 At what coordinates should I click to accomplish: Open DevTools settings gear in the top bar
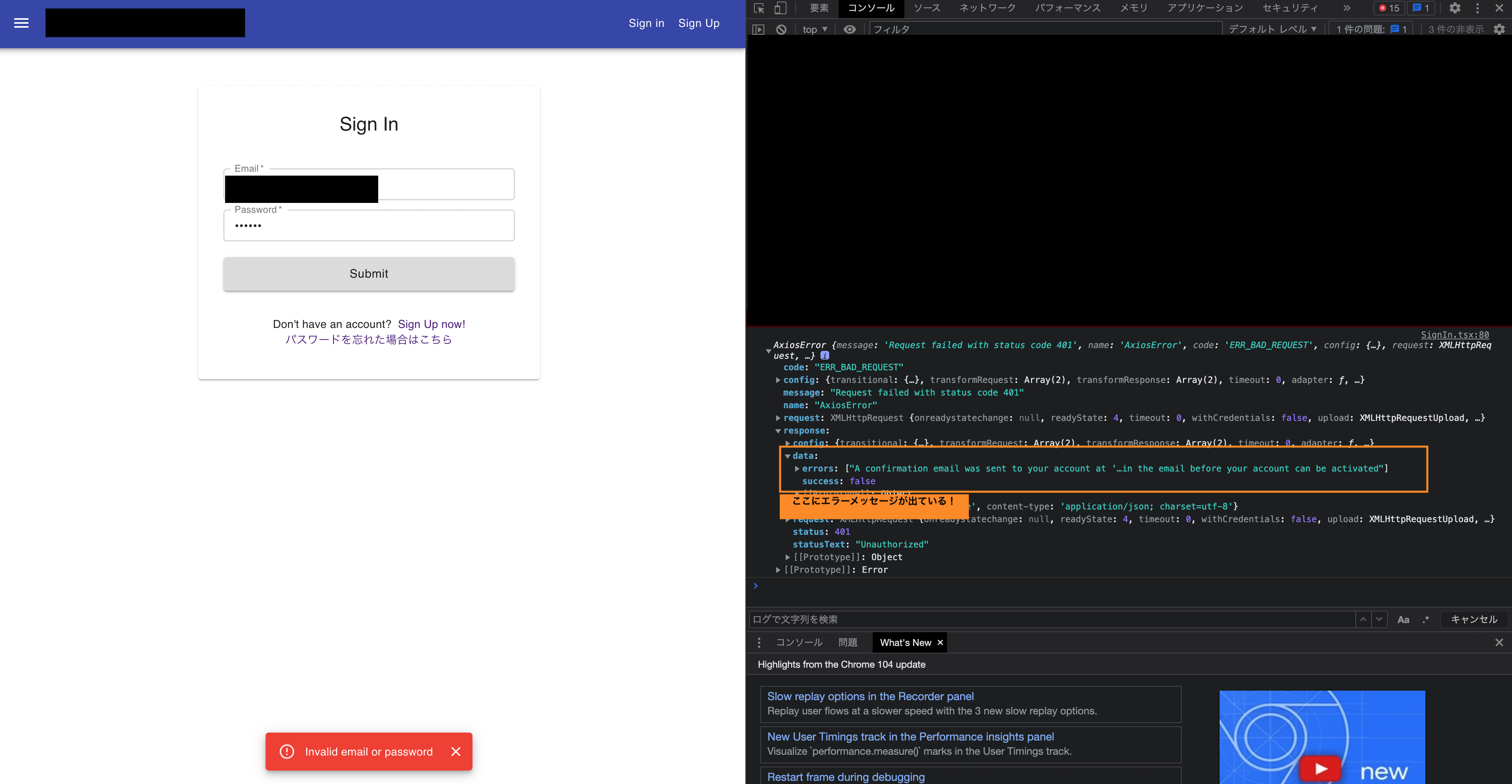[1455, 8]
